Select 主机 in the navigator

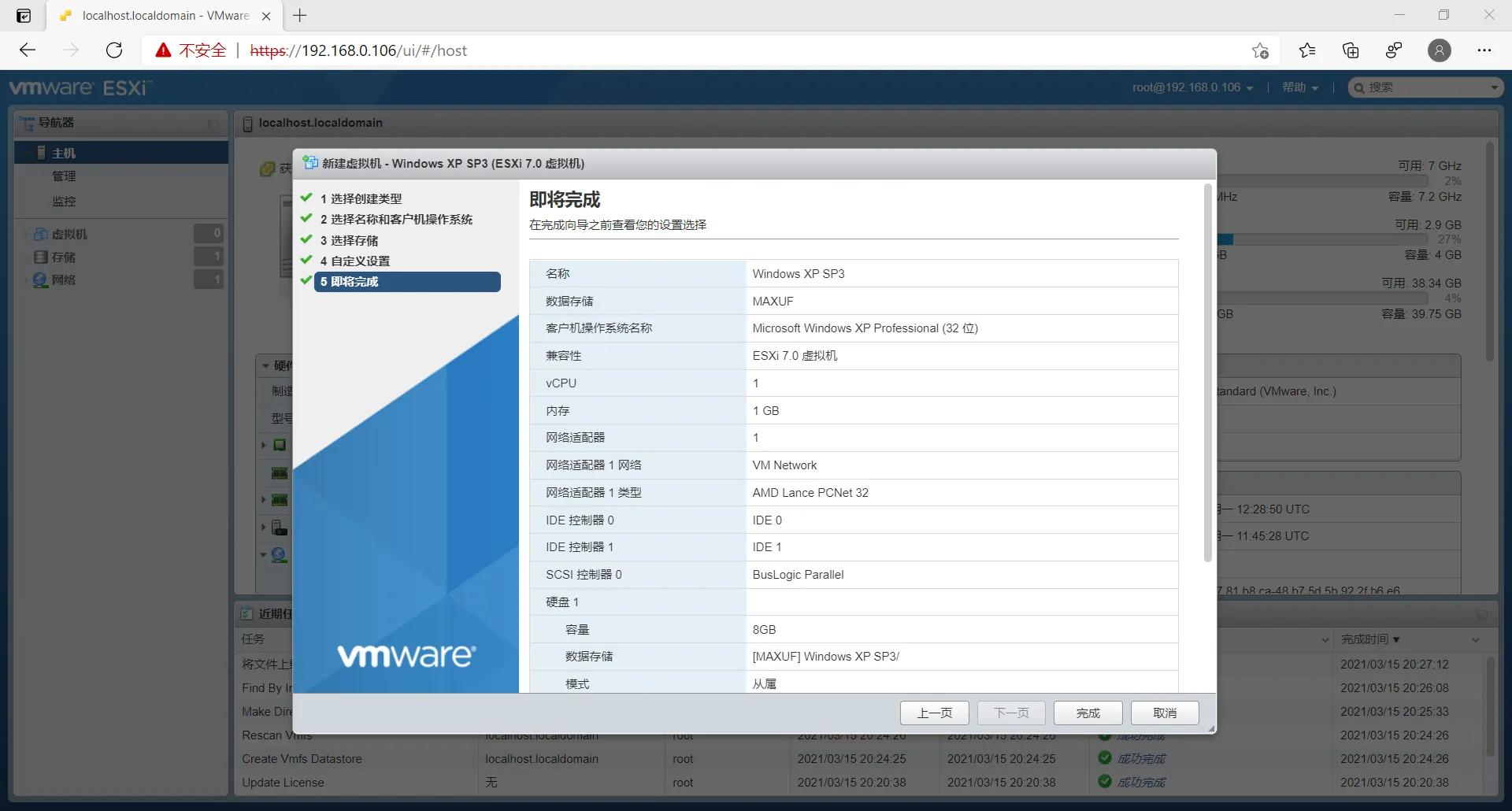pos(121,152)
